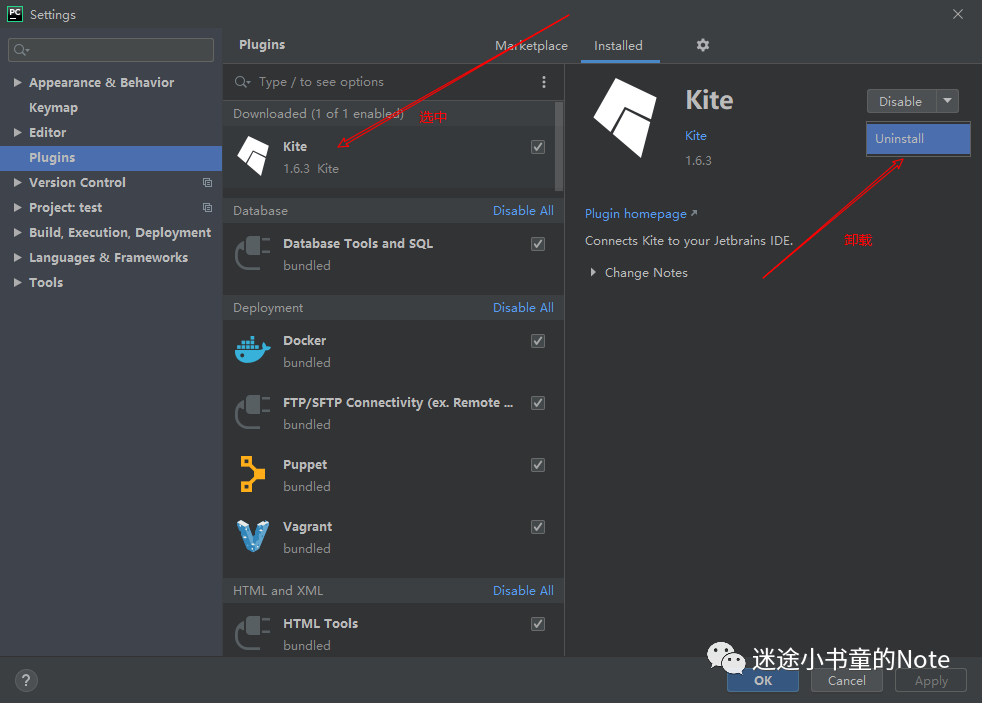This screenshot has width=982, height=703.
Task: Focus the settings search input box
Action: [x=111, y=50]
